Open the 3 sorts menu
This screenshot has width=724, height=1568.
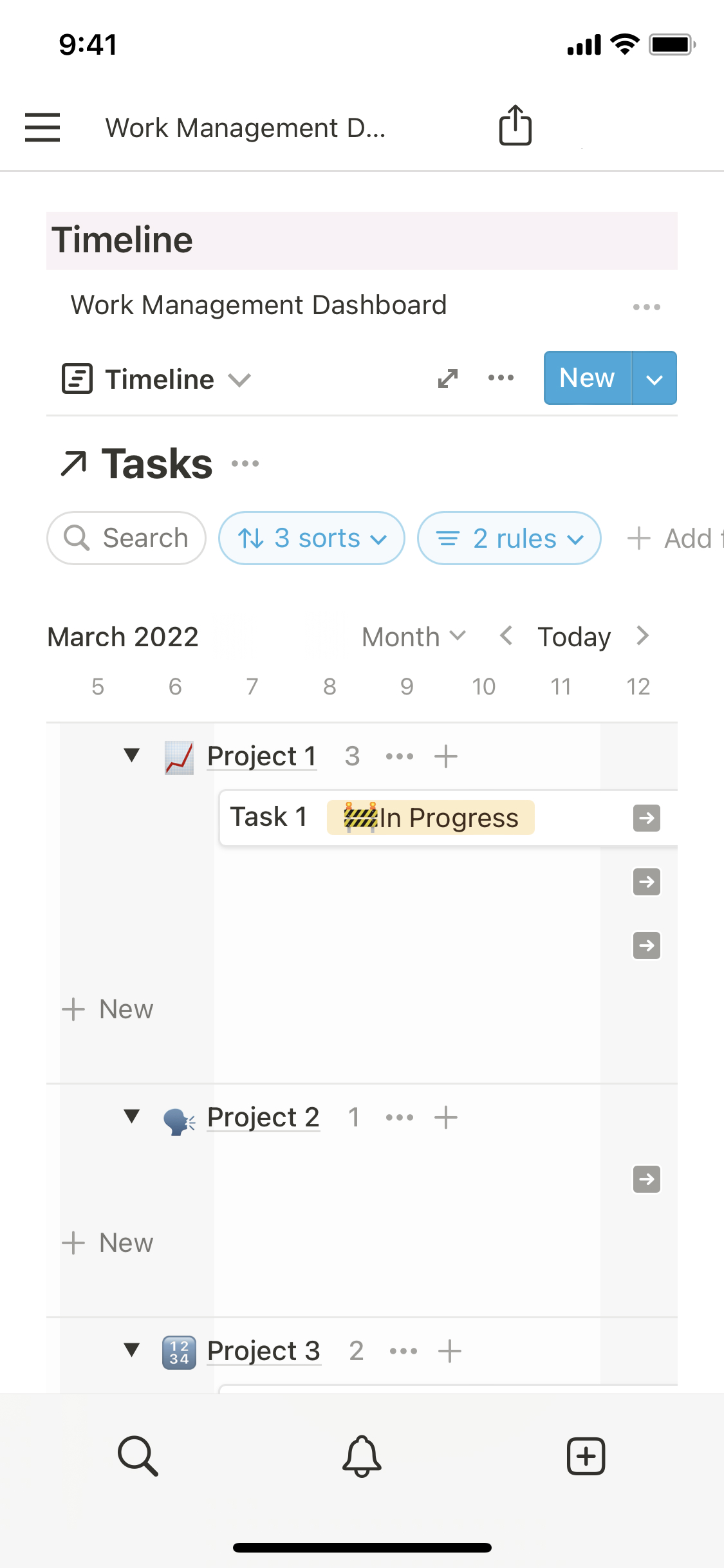311,538
